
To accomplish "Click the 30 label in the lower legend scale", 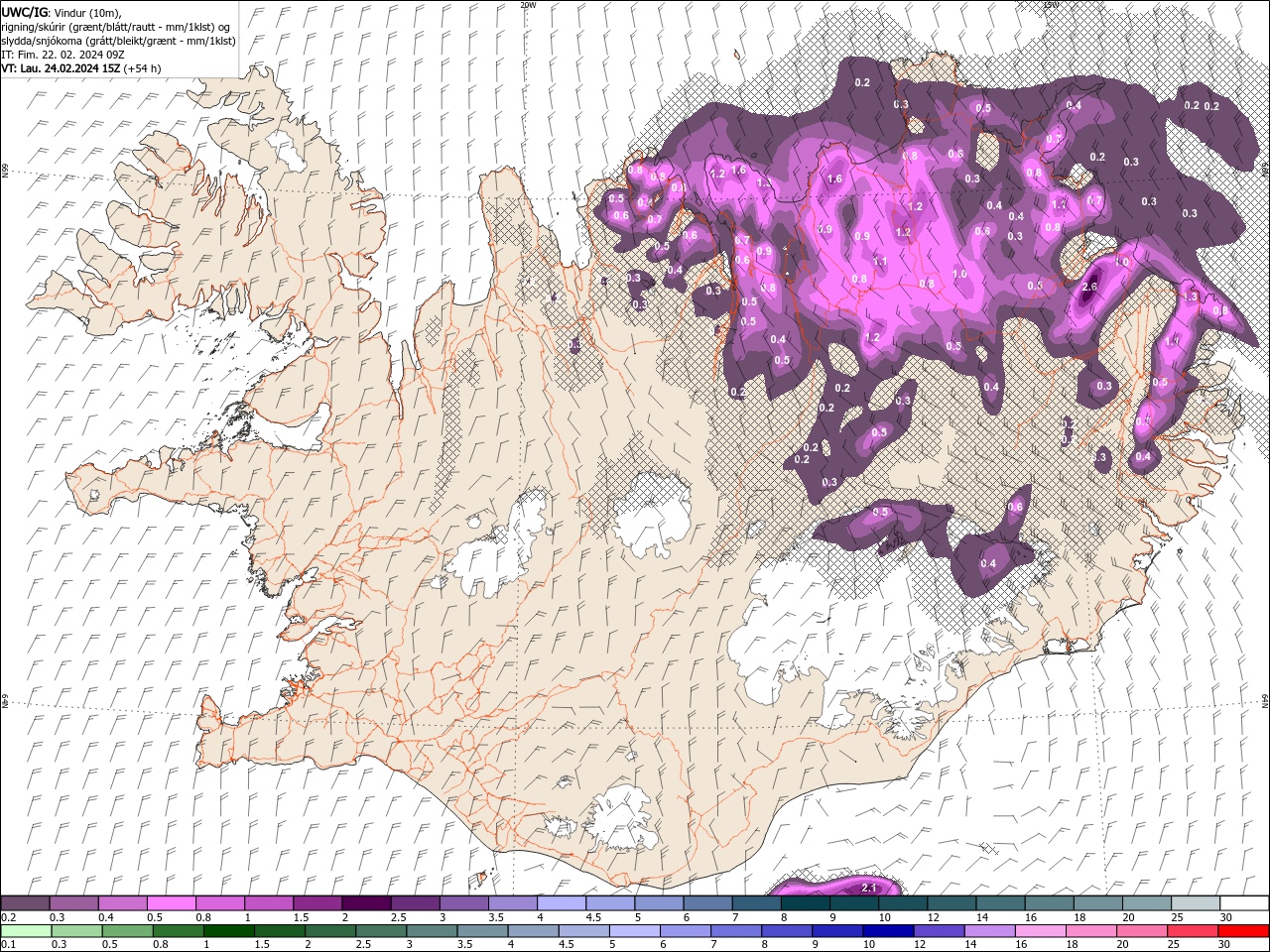I will [x=1225, y=945].
